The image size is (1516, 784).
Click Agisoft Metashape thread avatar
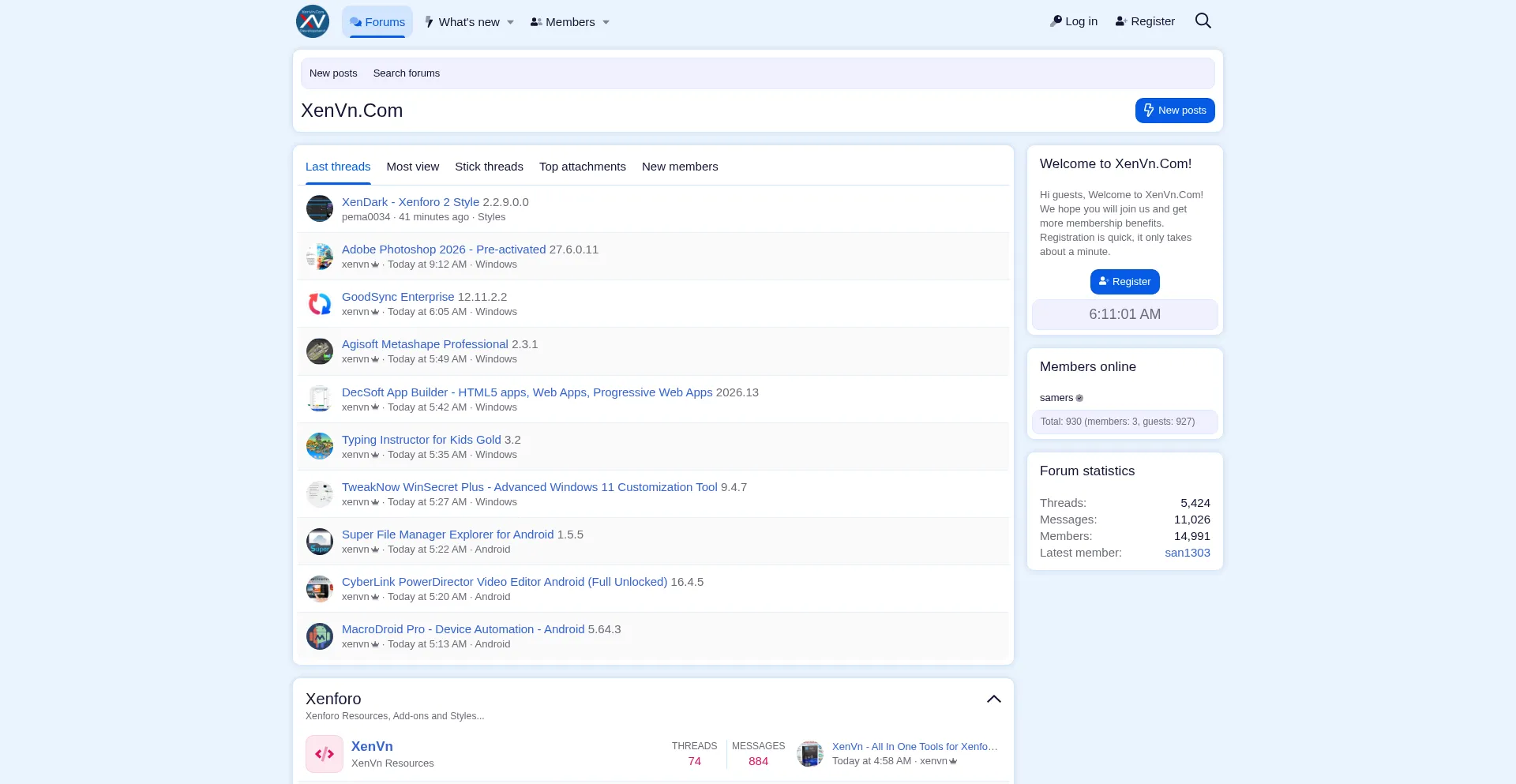[320, 351]
